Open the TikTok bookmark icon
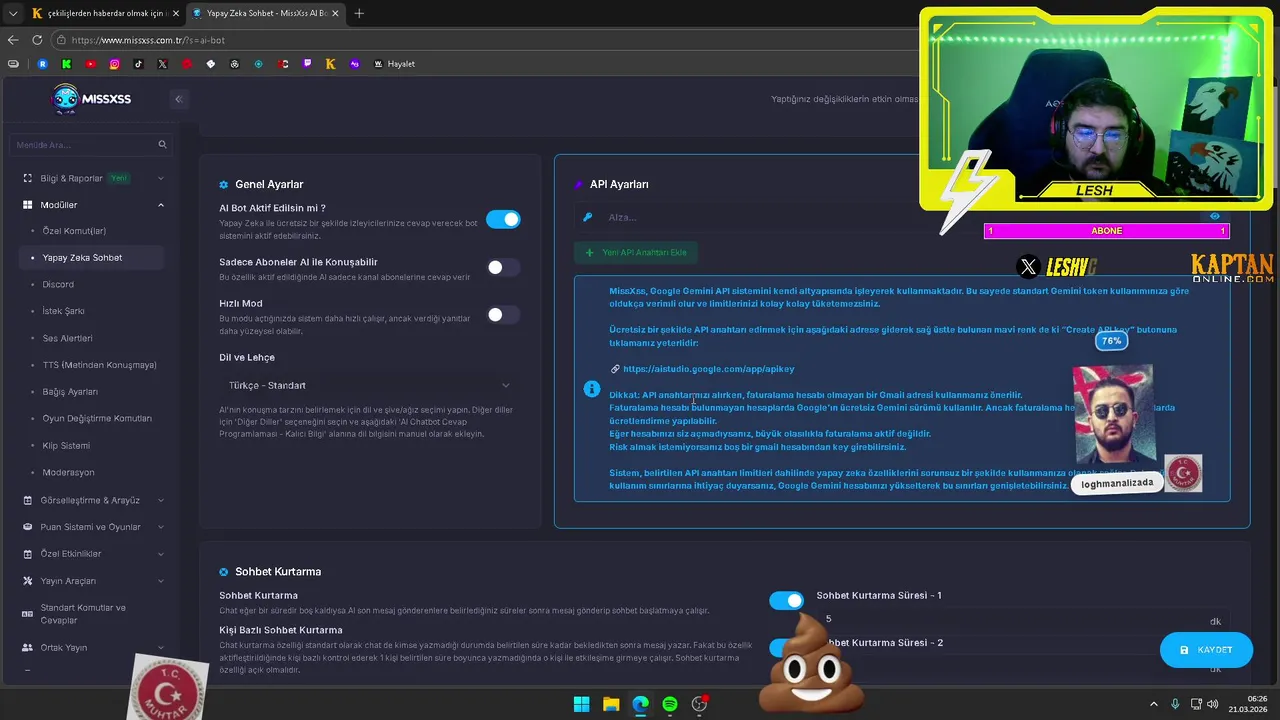 tap(139, 64)
